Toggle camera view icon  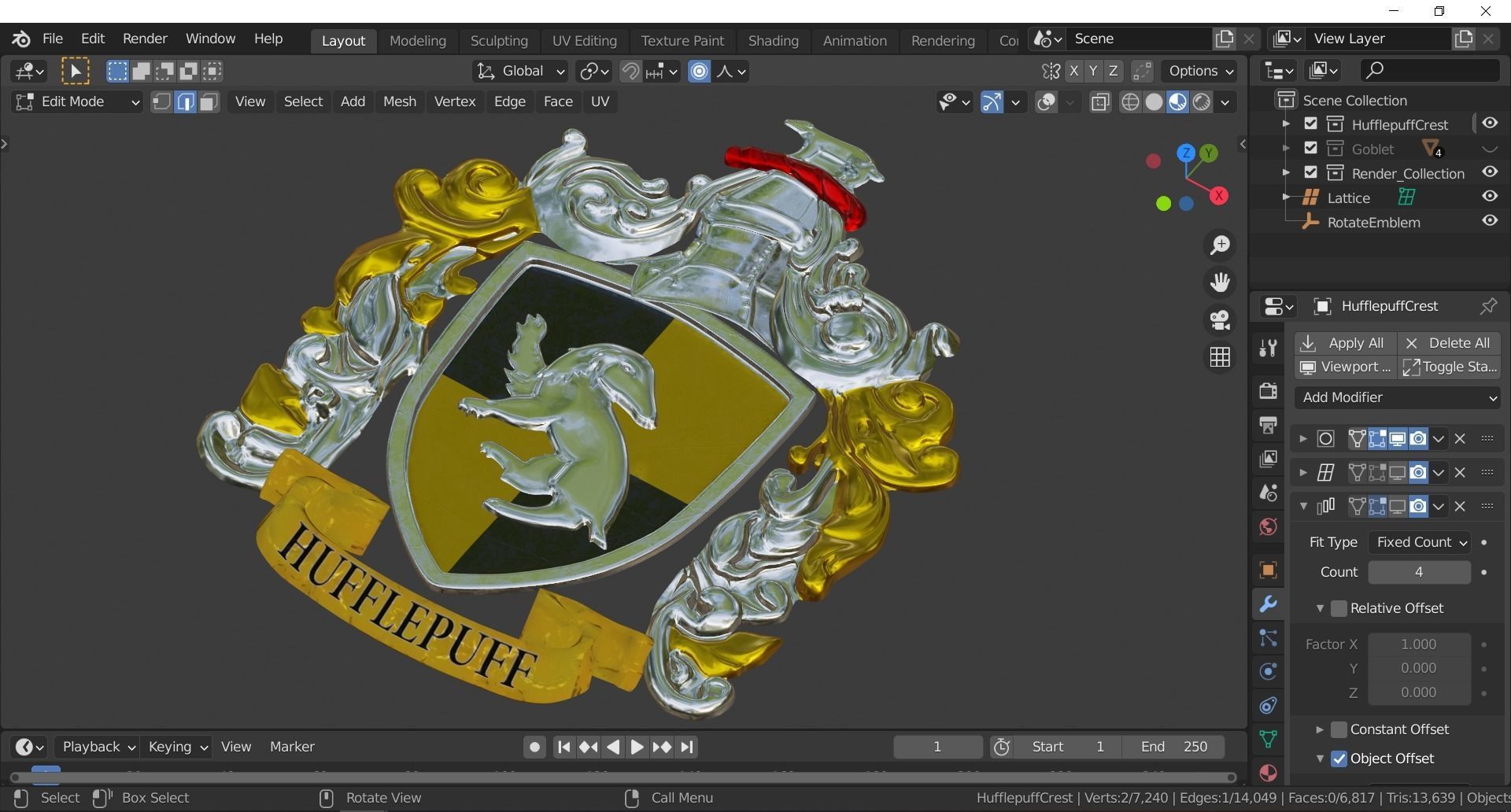click(x=1220, y=319)
